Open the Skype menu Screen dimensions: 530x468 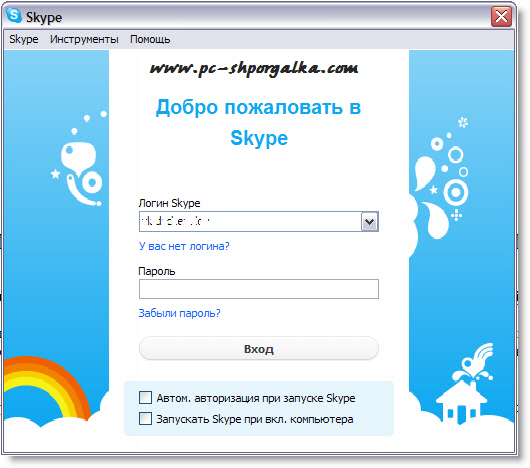24,39
